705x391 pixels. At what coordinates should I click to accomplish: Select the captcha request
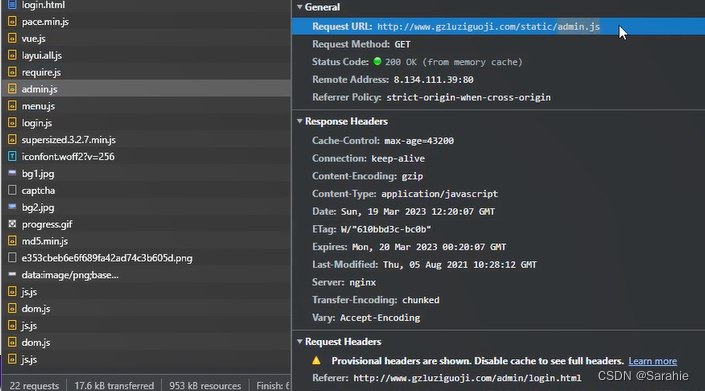tap(146, 191)
